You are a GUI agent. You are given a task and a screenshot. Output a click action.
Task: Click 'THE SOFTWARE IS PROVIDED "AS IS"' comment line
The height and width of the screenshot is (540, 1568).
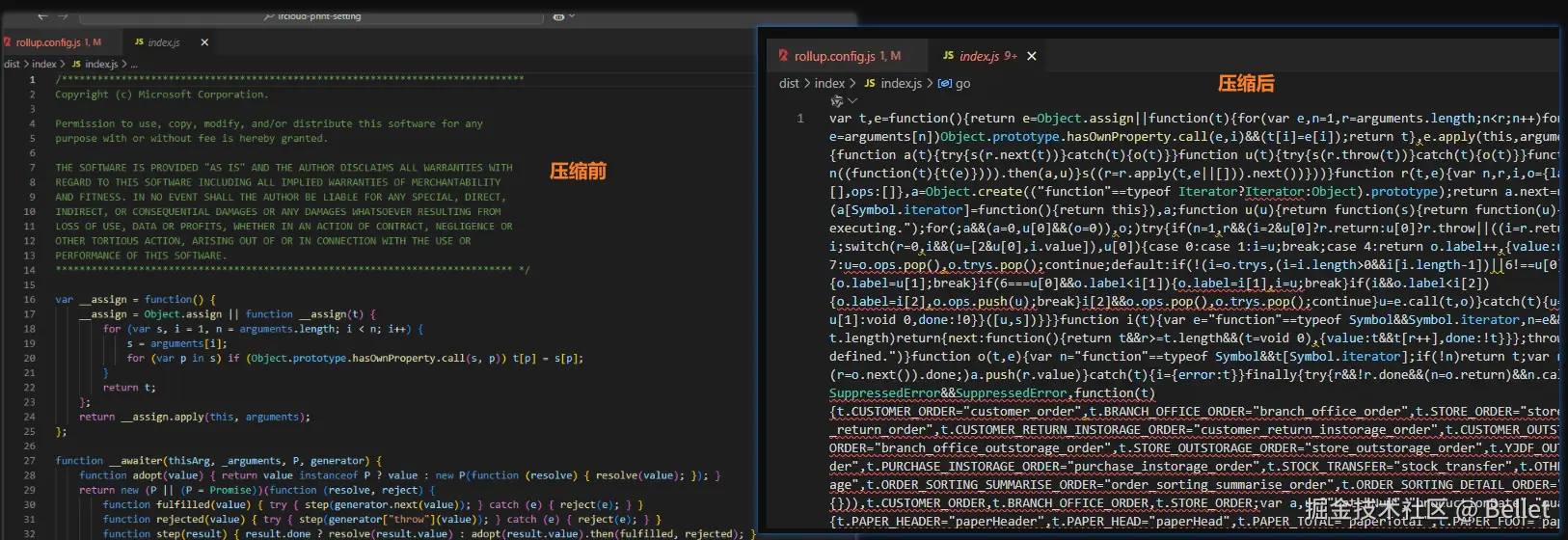point(284,168)
